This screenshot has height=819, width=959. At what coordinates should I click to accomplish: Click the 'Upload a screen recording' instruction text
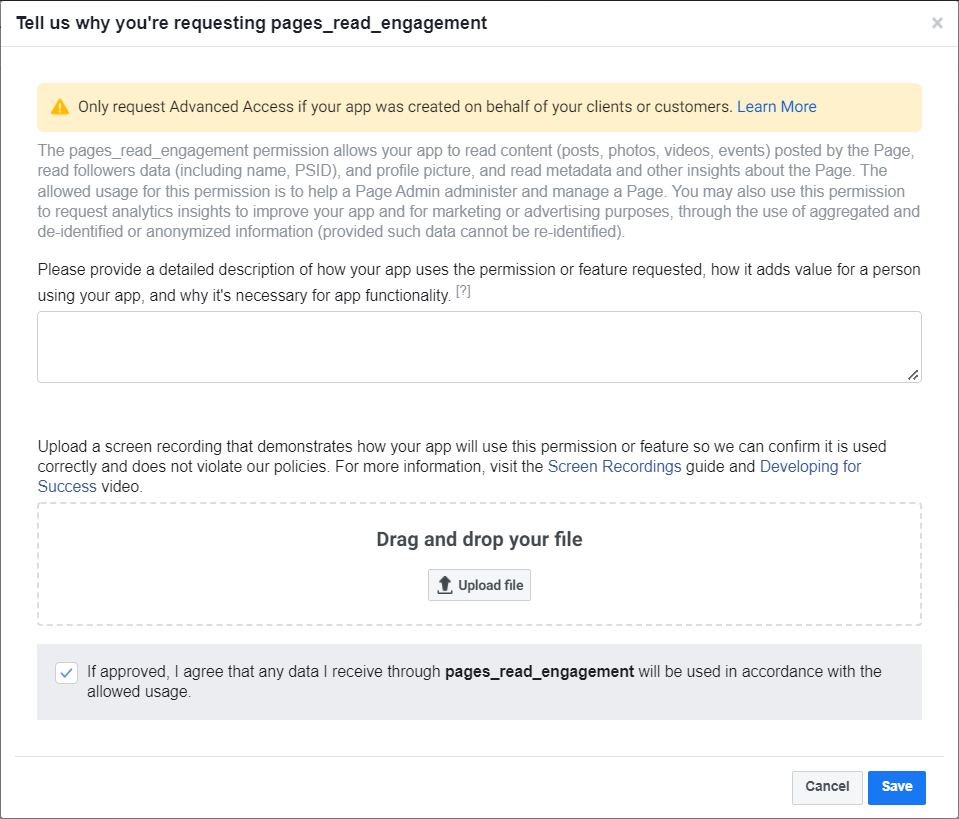tap(460, 447)
